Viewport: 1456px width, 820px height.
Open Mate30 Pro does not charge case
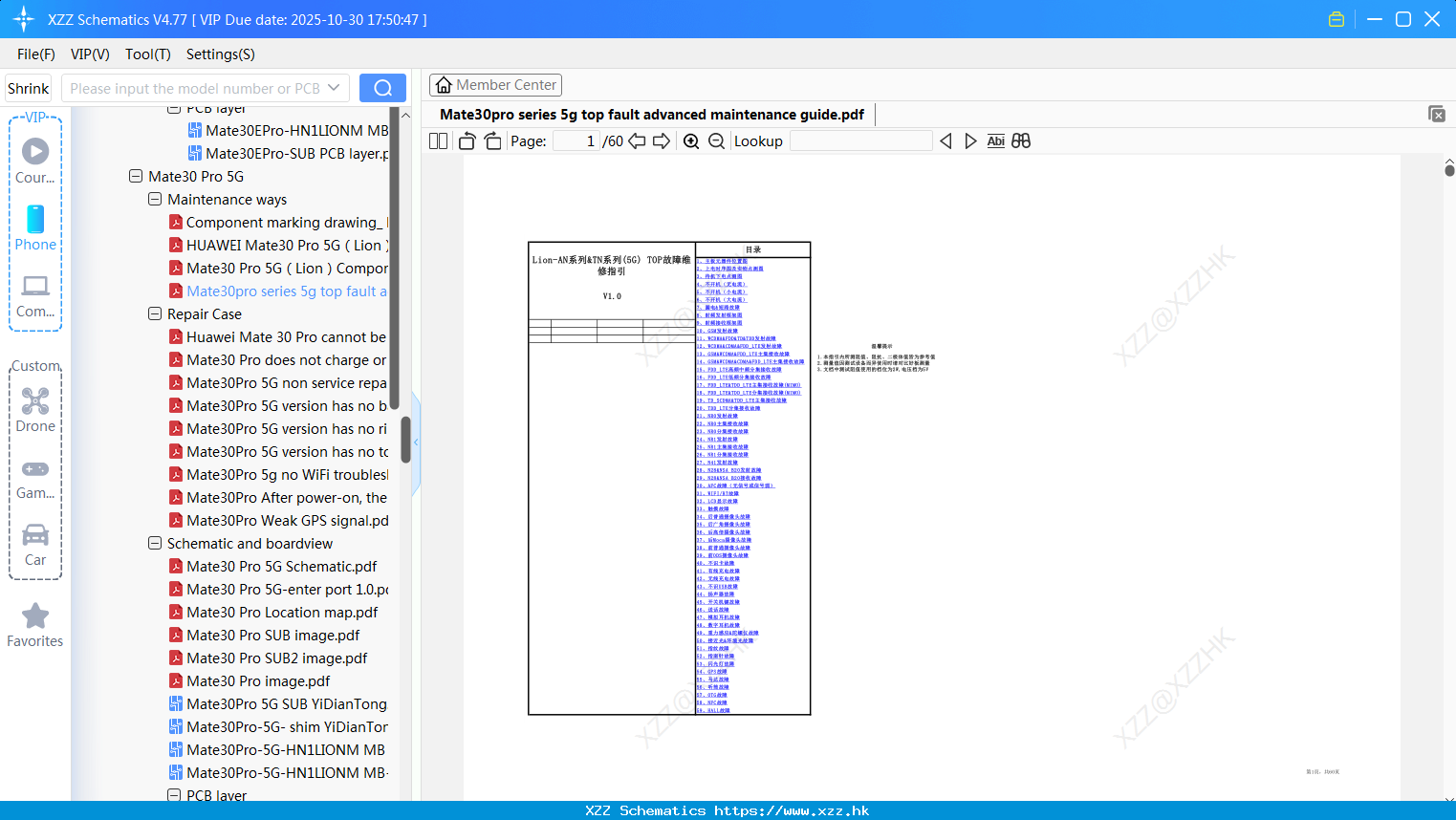[278, 360]
